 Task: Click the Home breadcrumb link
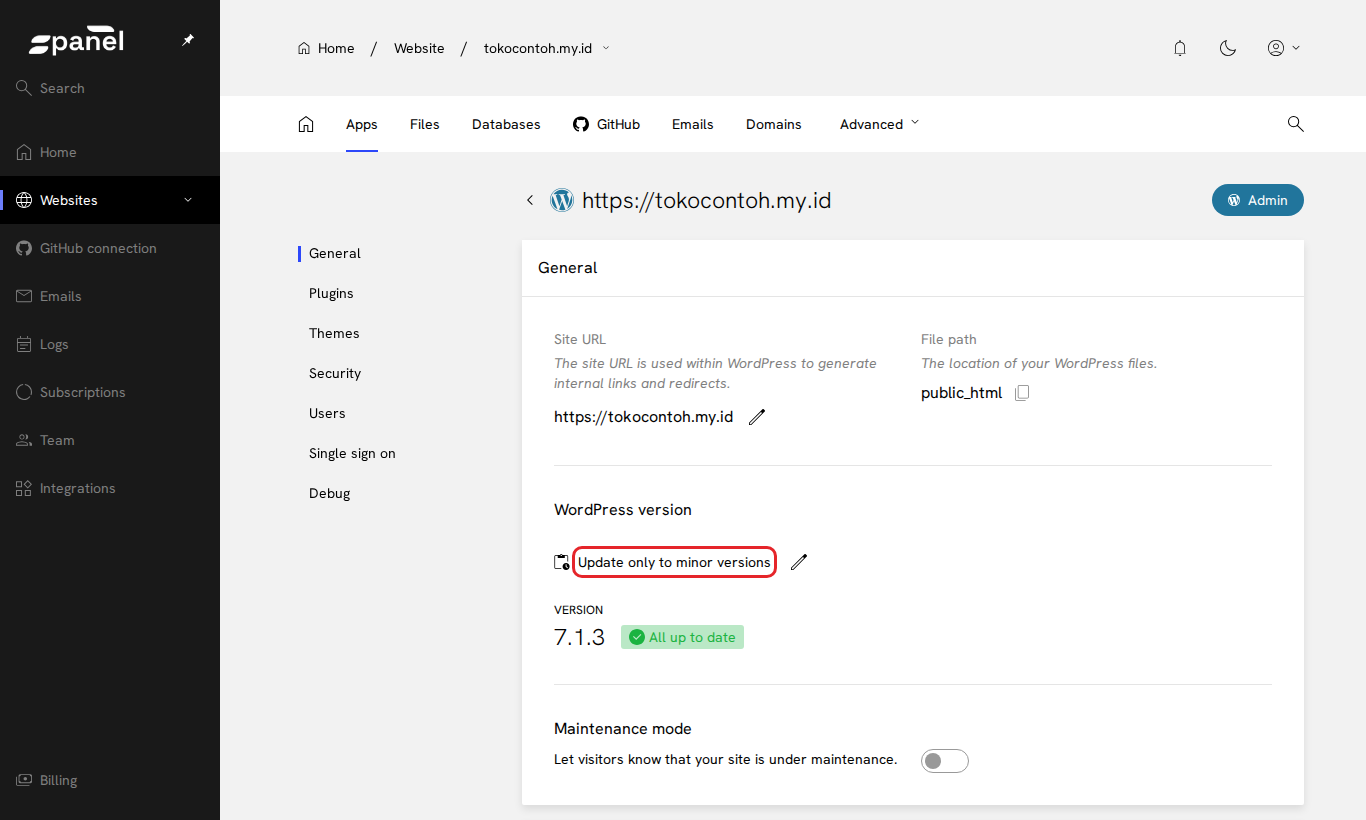(326, 48)
